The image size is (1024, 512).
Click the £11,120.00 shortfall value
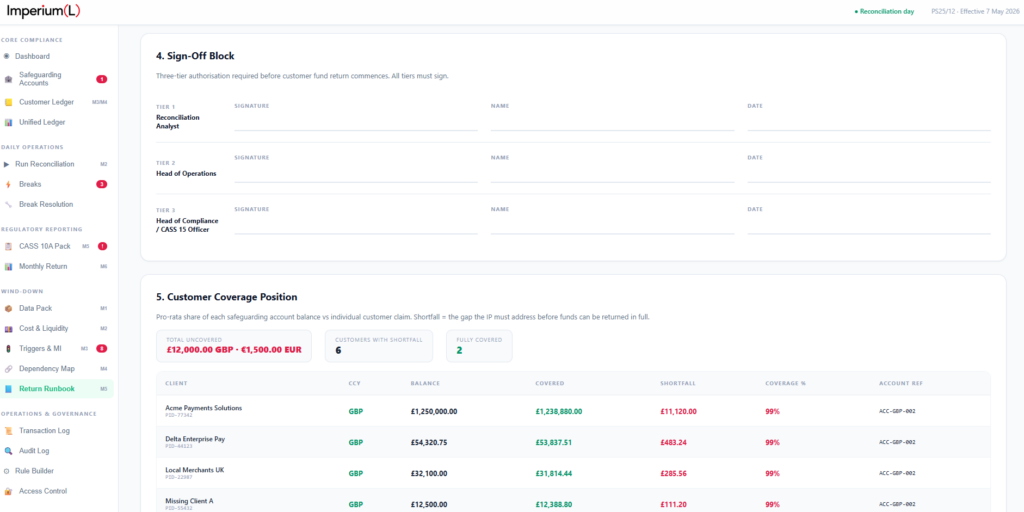pos(679,411)
